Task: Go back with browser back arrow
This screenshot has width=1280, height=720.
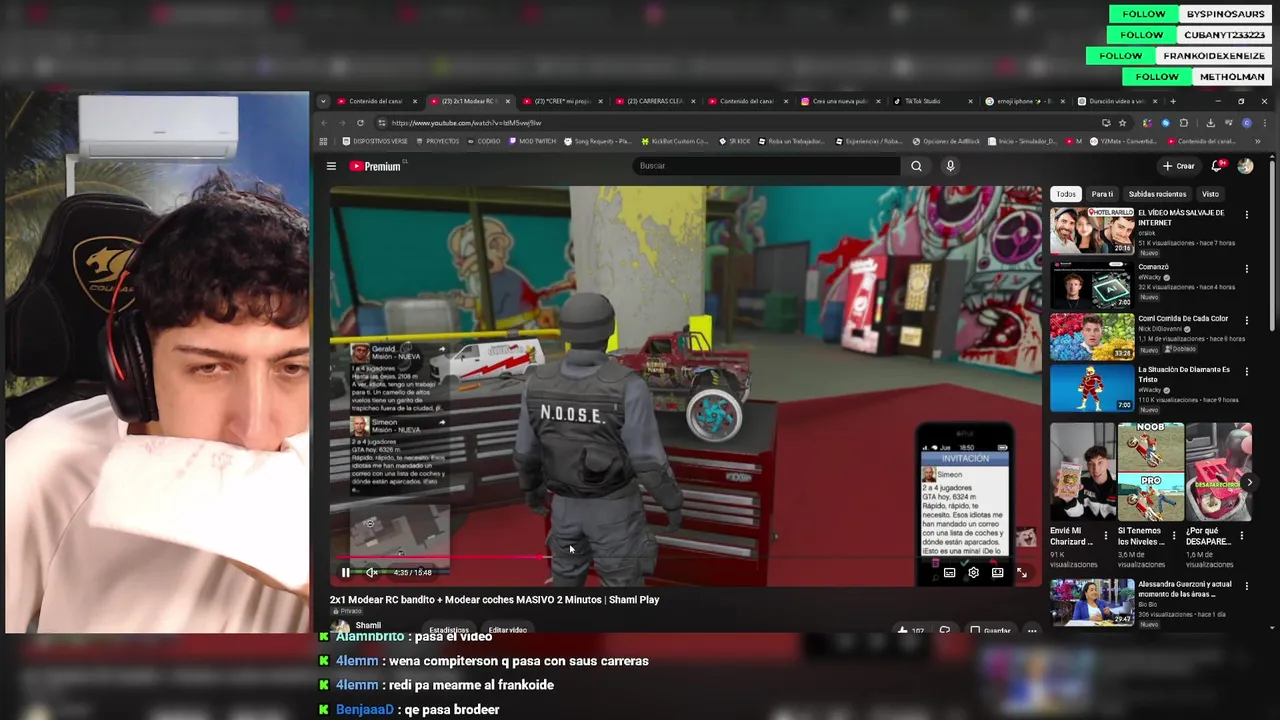Action: 323,123
